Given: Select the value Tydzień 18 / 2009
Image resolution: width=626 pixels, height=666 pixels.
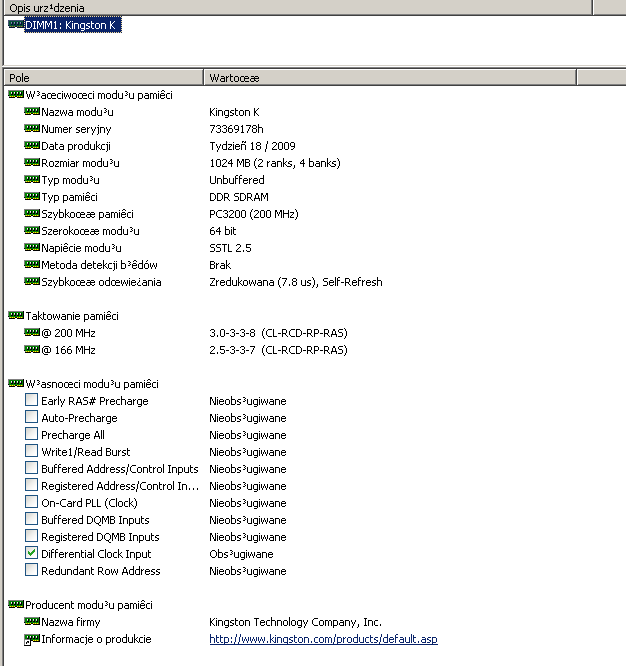Looking at the screenshot, I should 252,146.
